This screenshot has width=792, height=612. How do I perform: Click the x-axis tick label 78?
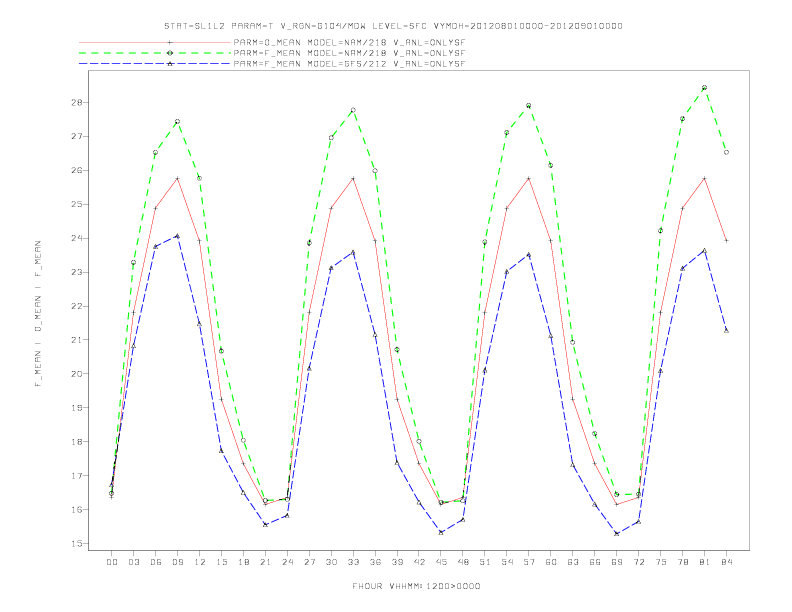(x=683, y=562)
